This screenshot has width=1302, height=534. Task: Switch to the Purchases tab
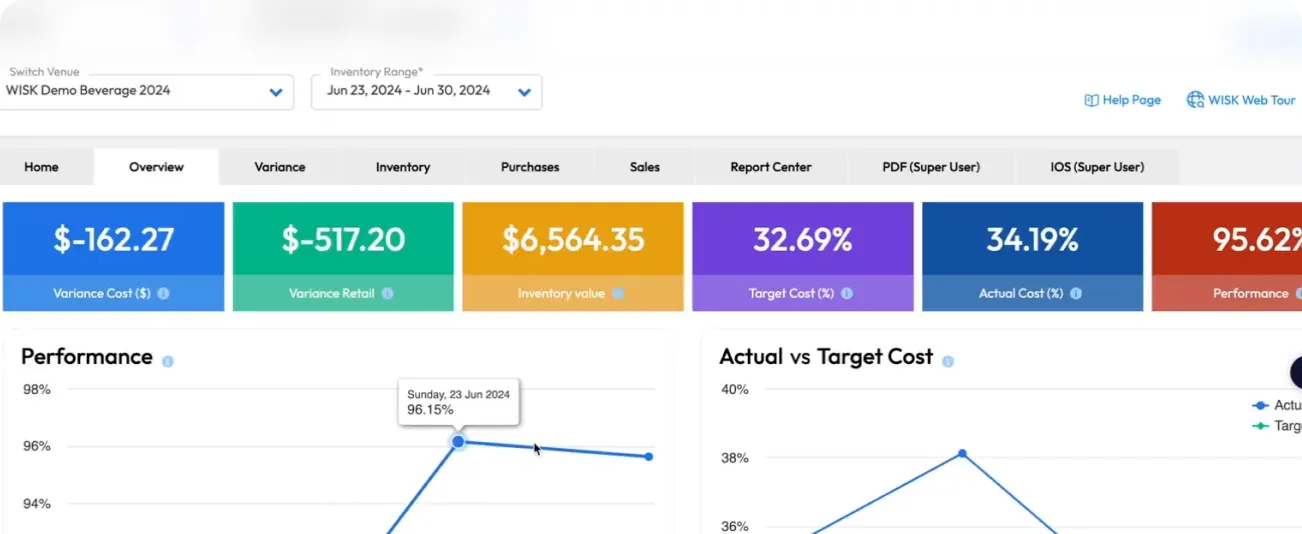(x=530, y=167)
